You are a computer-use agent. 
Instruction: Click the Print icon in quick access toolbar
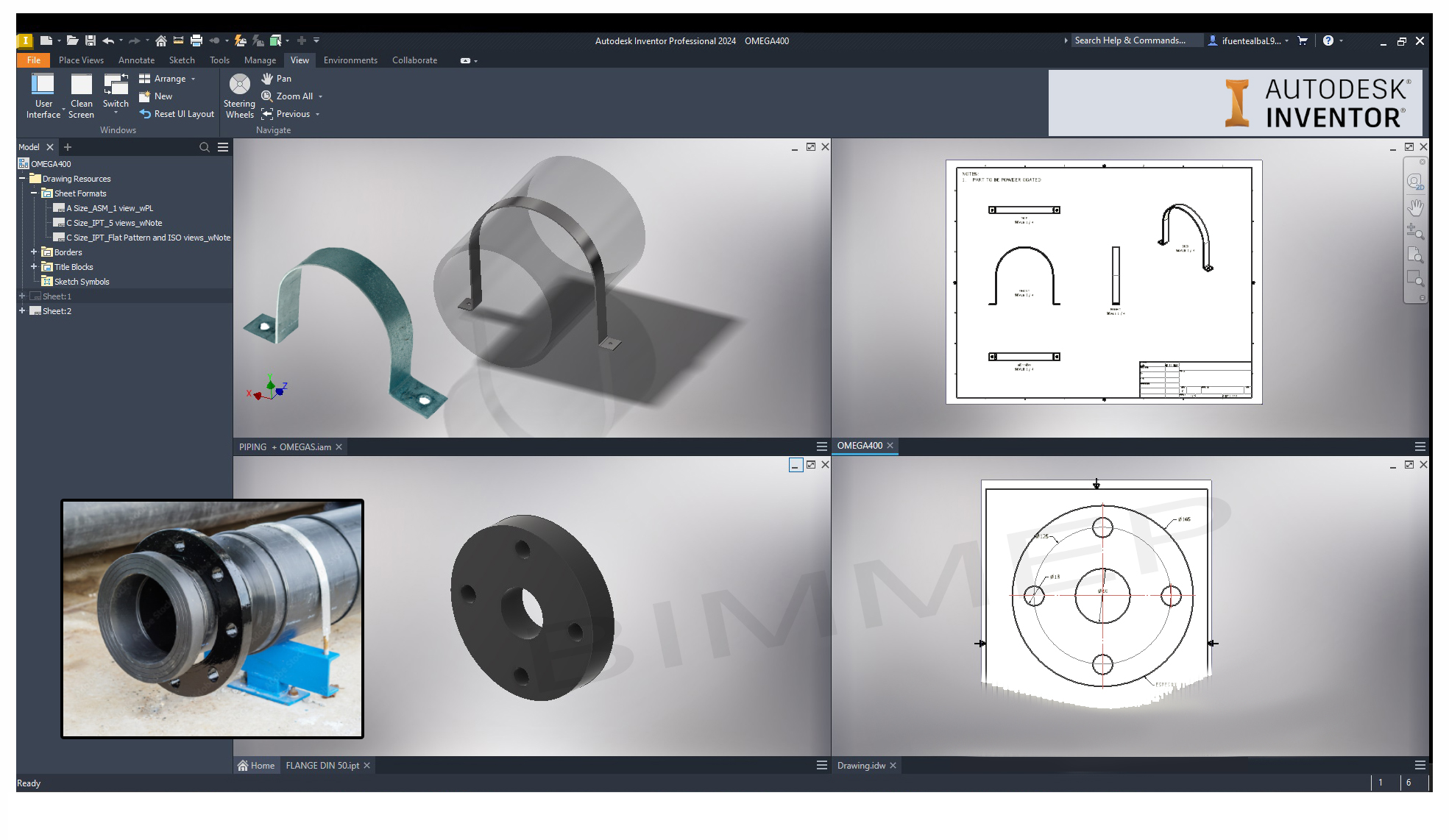(196, 41)
